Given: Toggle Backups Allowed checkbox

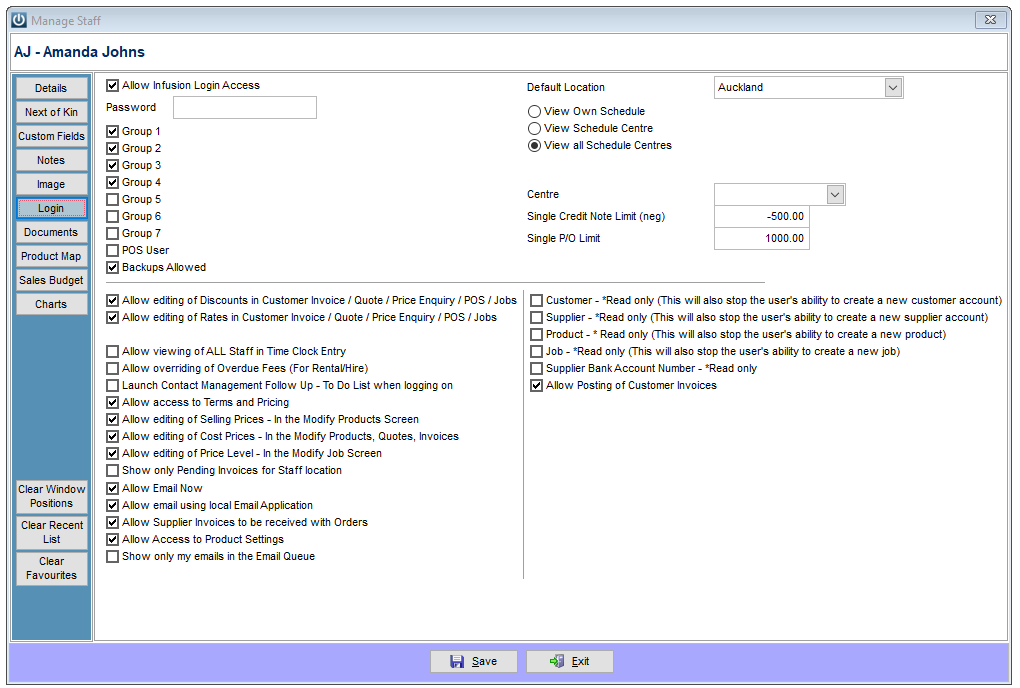Looking at the screenshot, I should [x=113, y=267].
